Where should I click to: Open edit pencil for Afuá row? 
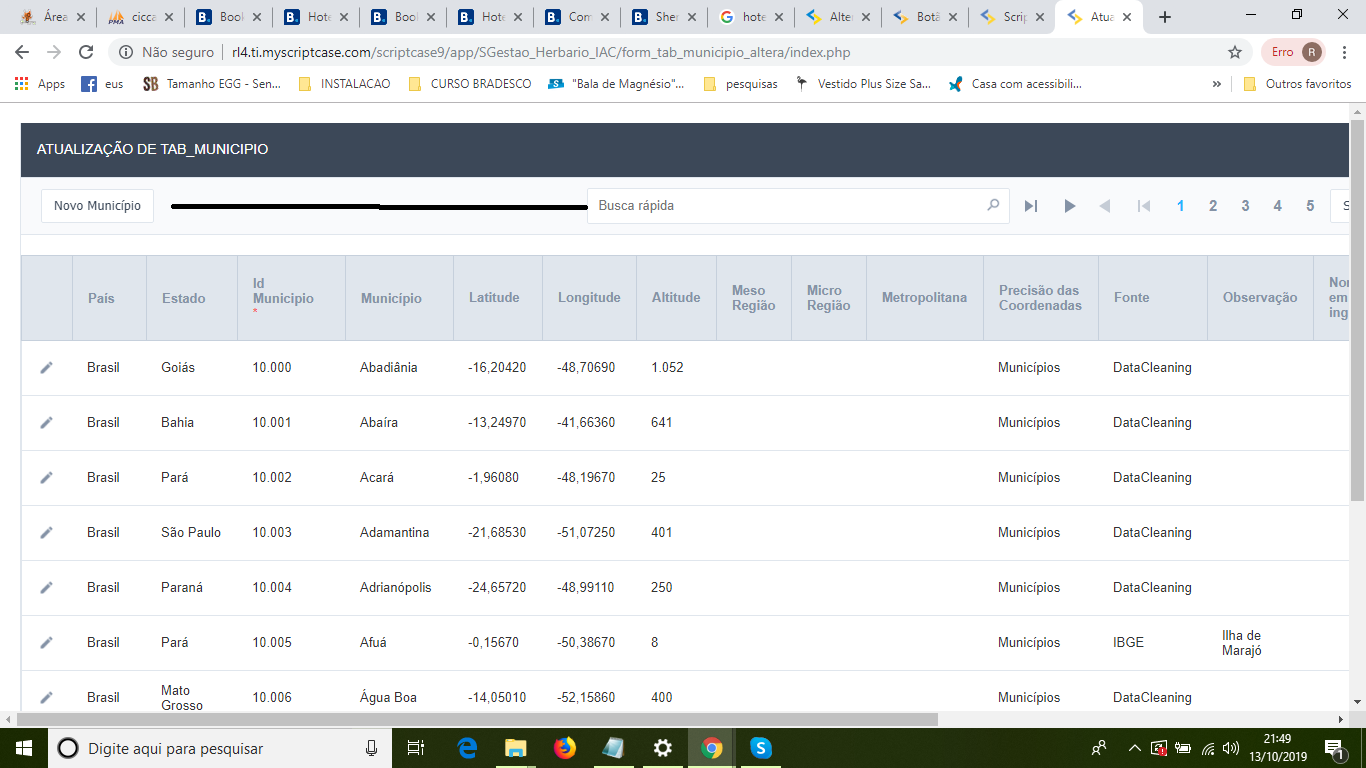[46, 643]
